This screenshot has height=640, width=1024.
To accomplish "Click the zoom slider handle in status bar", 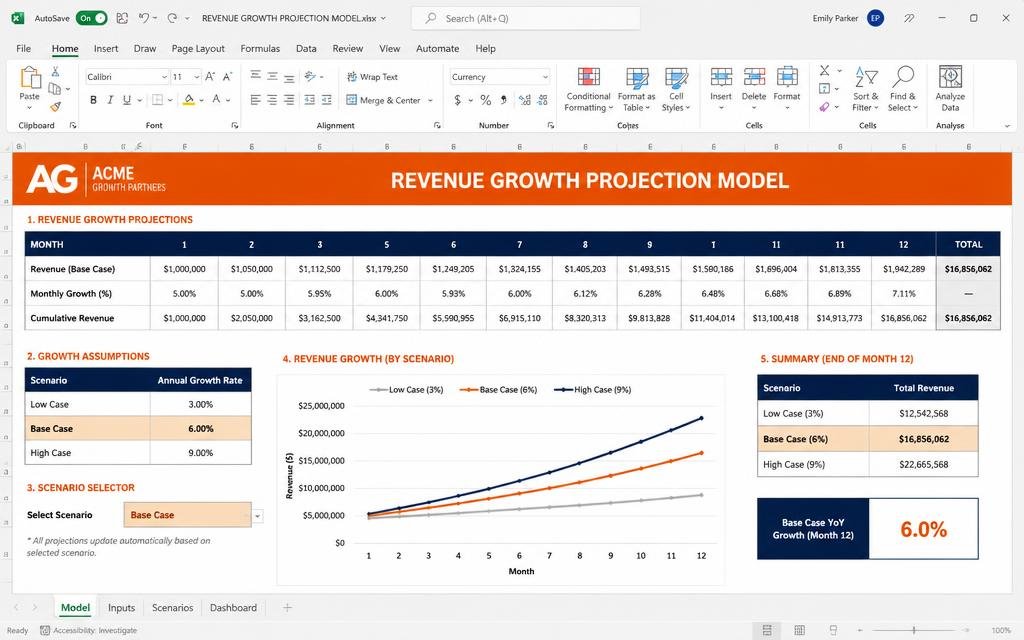I will point(914,630).
